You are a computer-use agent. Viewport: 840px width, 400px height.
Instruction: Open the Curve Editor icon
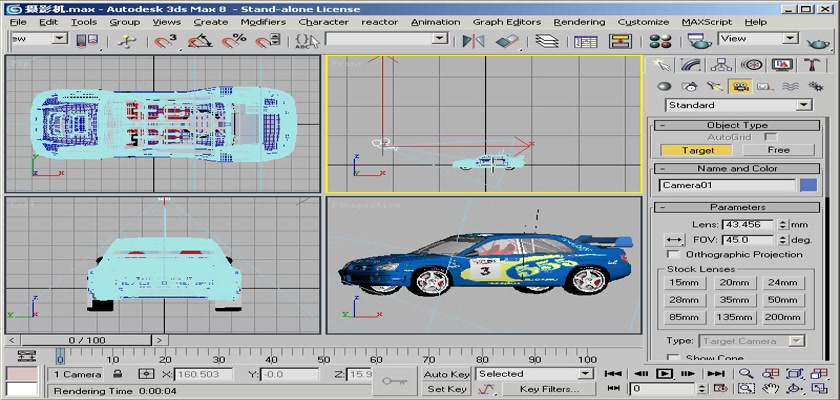[x=586, y=41]
